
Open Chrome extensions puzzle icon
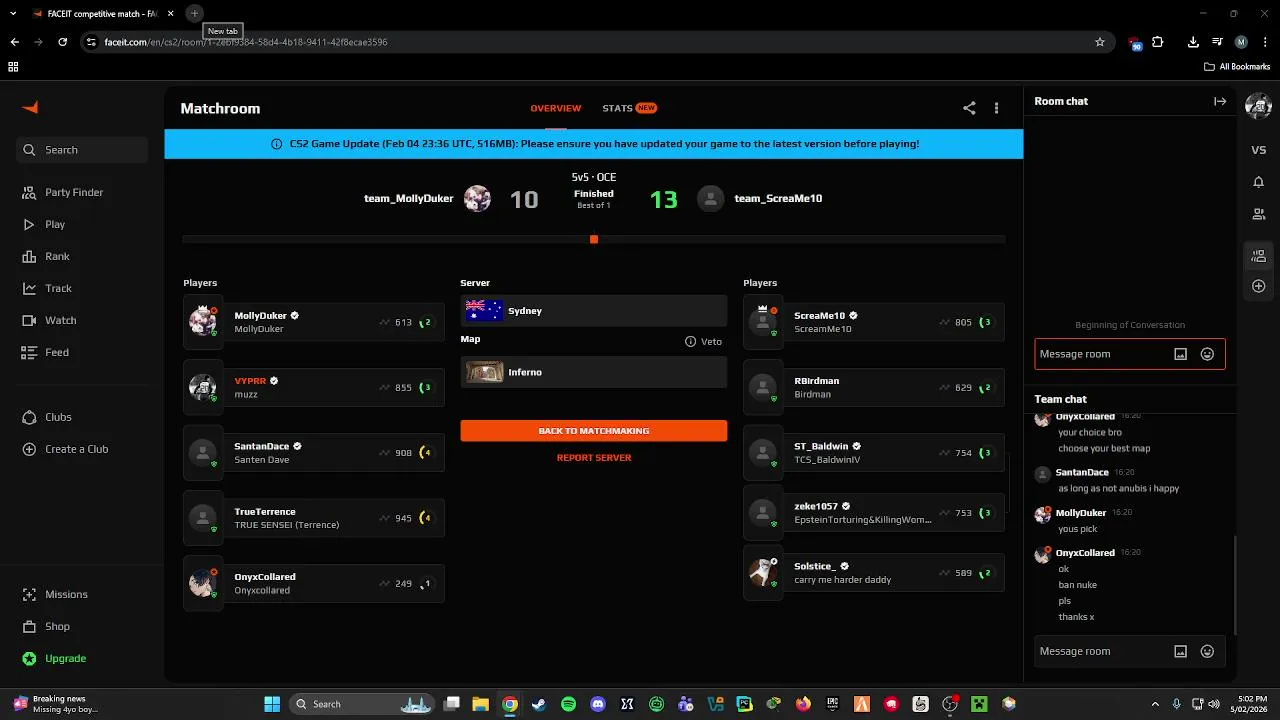[x=1157, y=42]
